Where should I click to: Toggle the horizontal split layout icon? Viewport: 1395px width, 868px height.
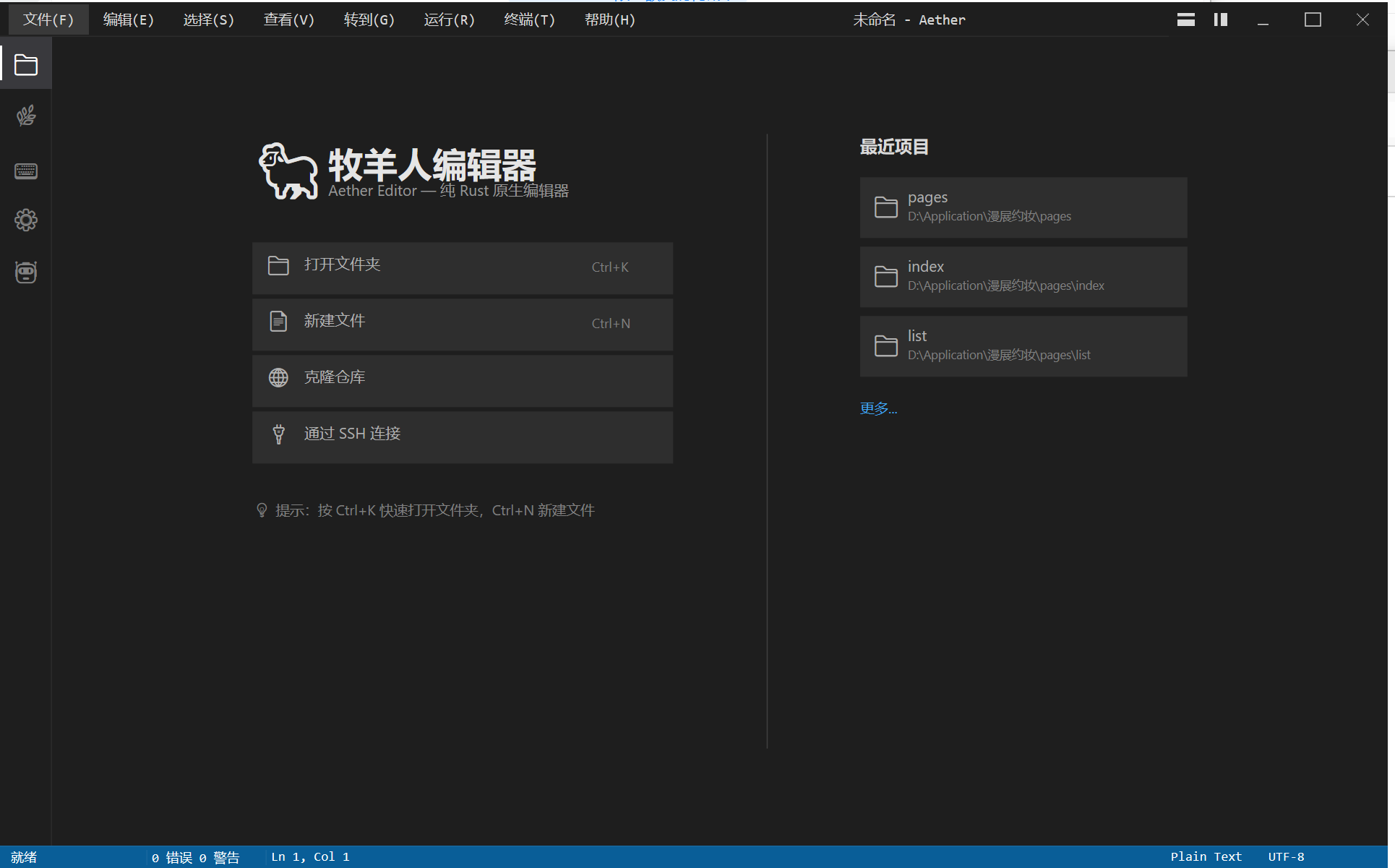(1186, 20)
